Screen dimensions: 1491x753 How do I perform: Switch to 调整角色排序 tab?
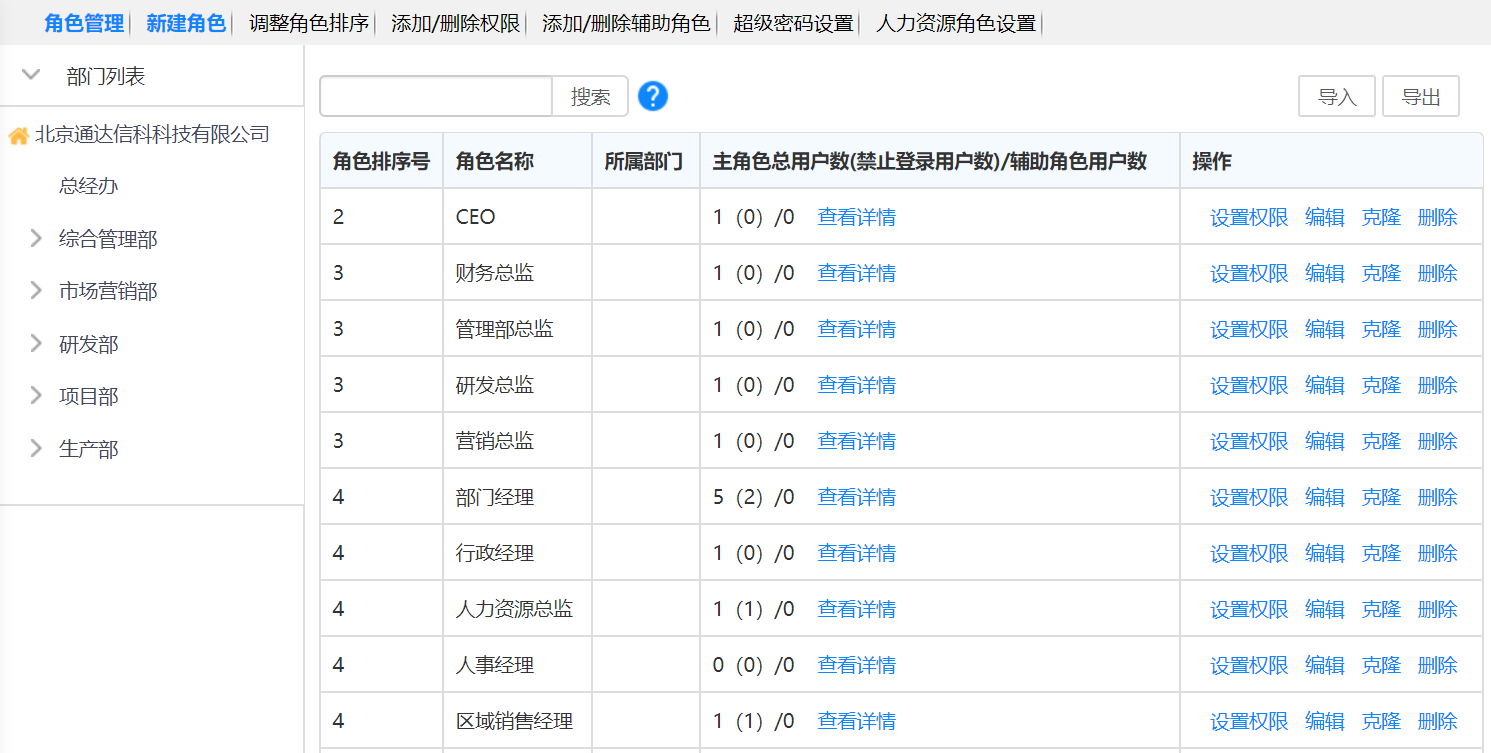coord(309,23)
